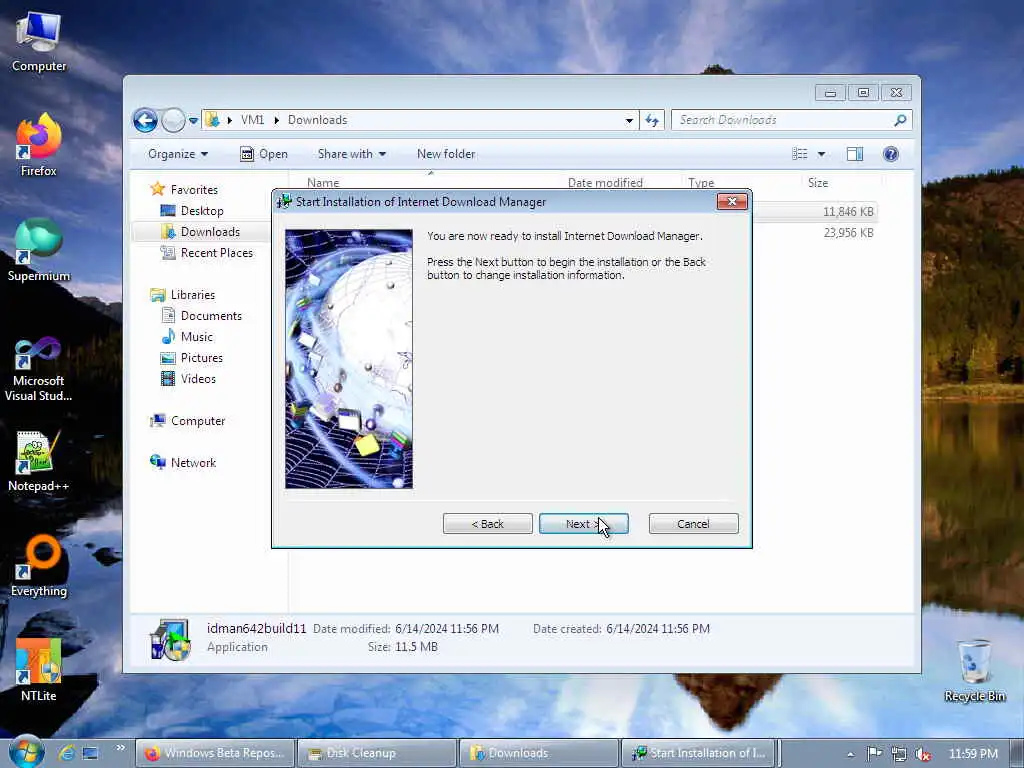
Task: Sort files by Size column header
Action: [818, 183]
